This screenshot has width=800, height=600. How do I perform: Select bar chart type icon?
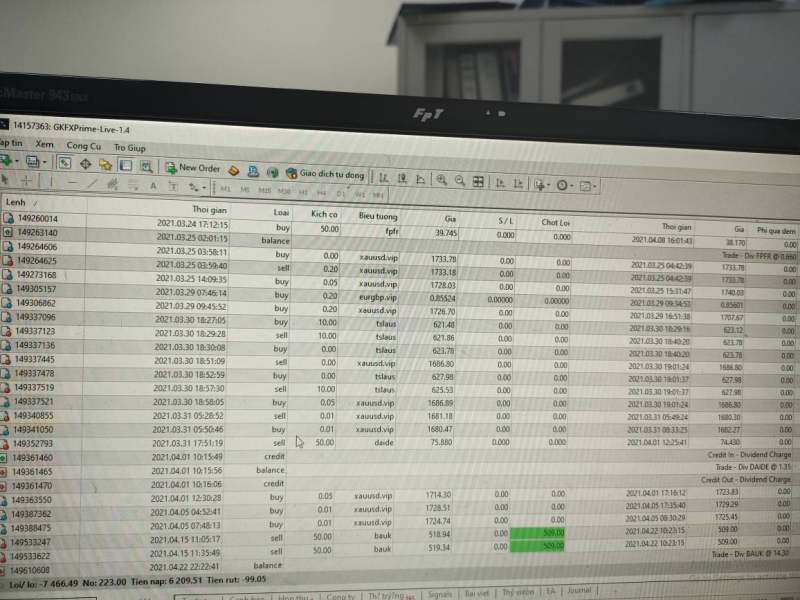pos(384,178)
